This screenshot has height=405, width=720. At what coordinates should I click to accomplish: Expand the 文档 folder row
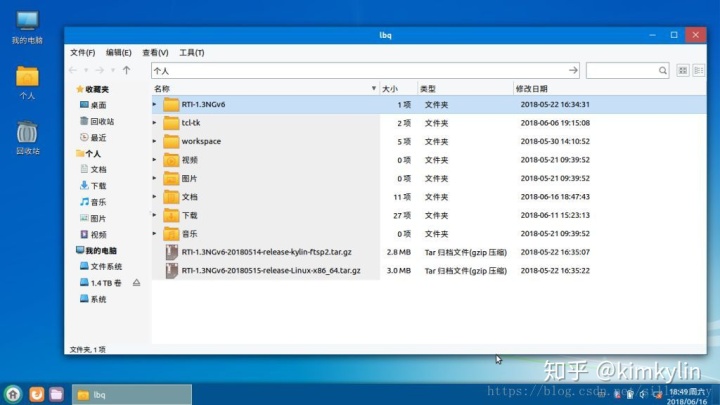click(155, 197)
